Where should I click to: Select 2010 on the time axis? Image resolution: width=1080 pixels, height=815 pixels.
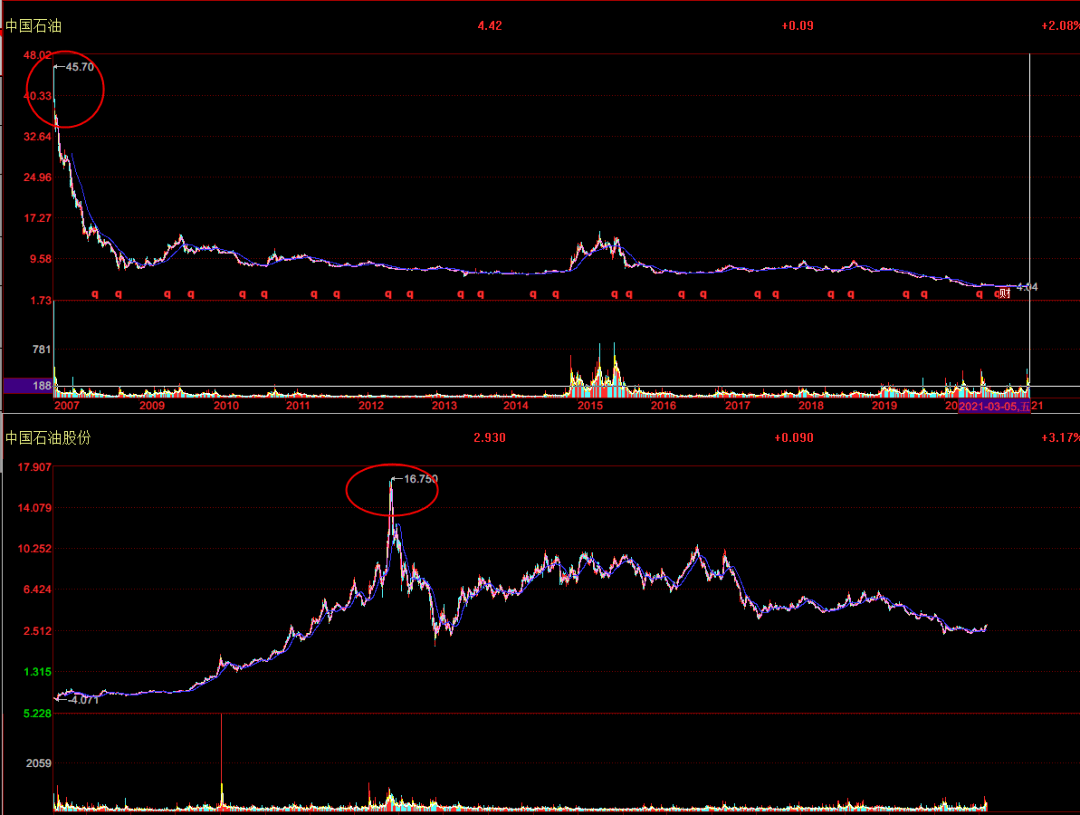pyautogui.click(x=226, y=405)
